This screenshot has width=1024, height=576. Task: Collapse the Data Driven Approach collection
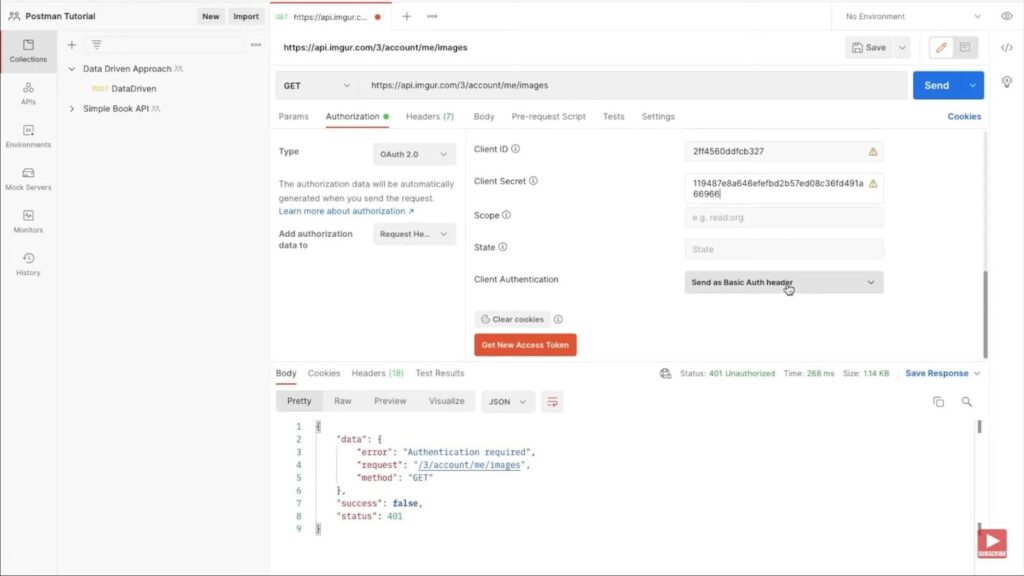coord(72,69)
